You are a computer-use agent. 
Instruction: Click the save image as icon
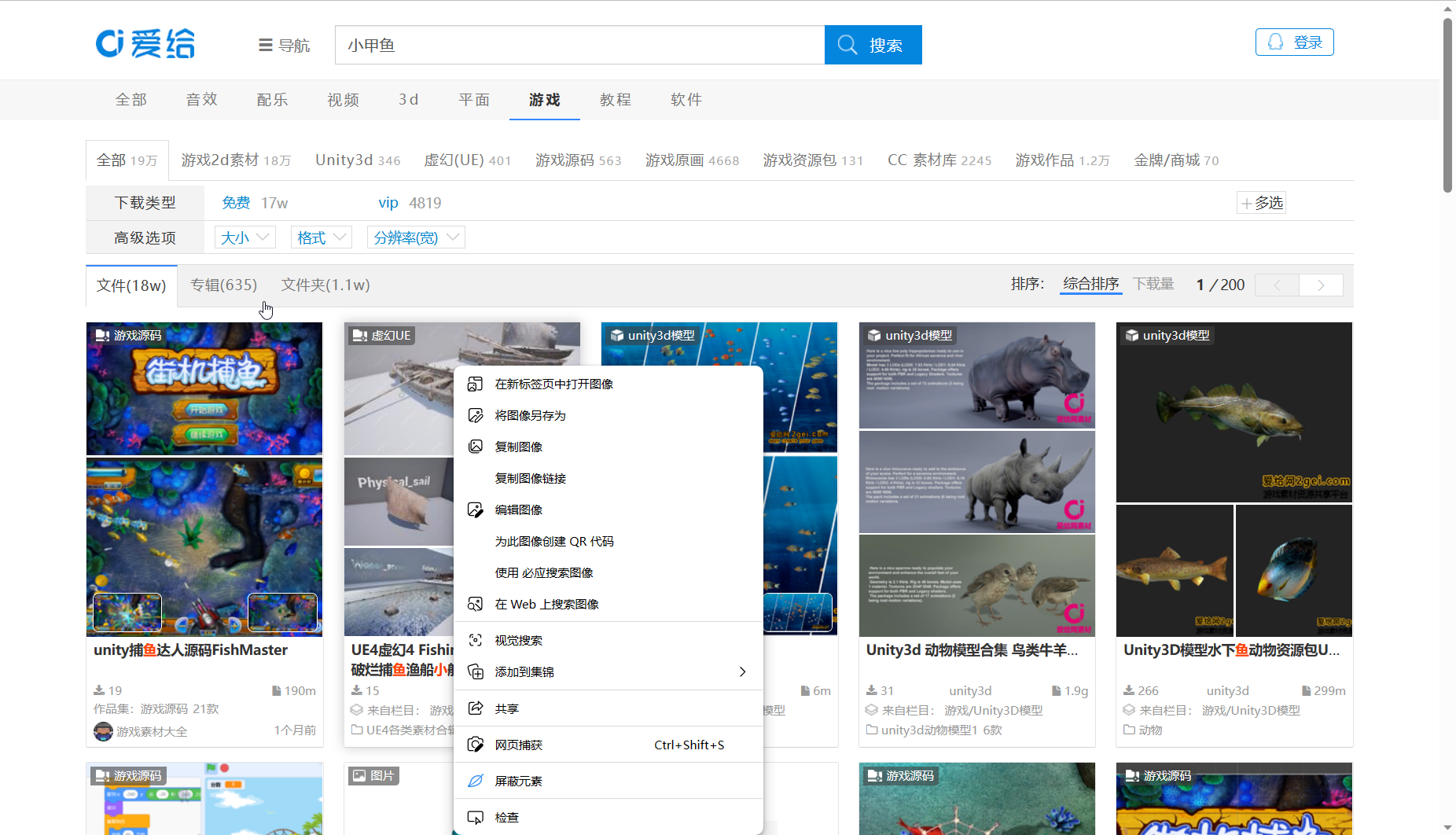pos(475,415)
